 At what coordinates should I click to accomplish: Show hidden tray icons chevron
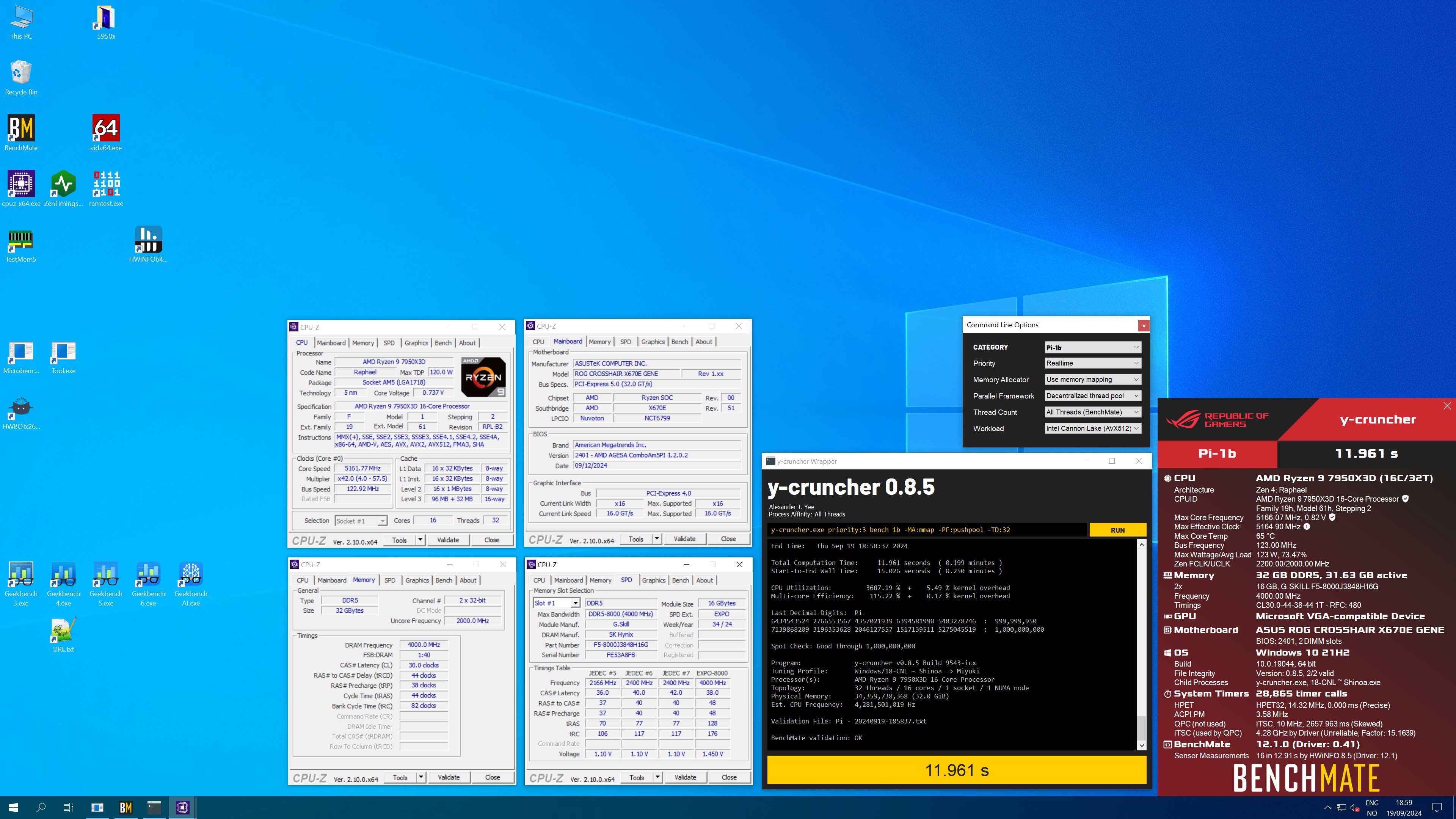1327,808
